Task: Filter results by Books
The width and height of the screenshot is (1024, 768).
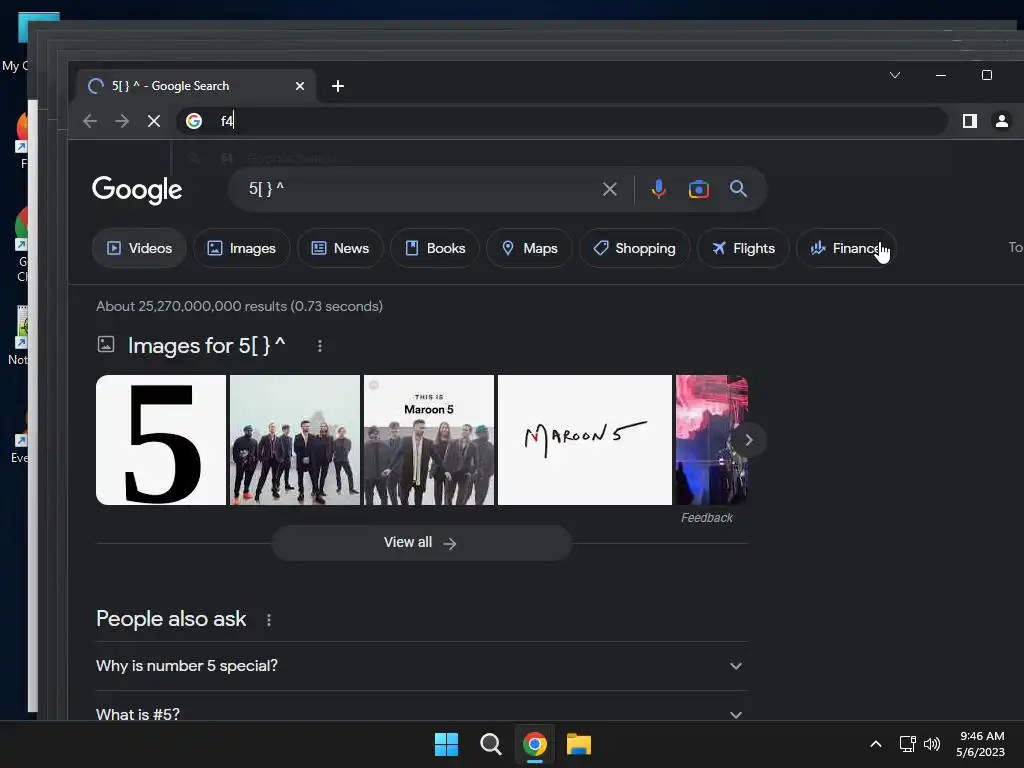Action: (435, 248)
